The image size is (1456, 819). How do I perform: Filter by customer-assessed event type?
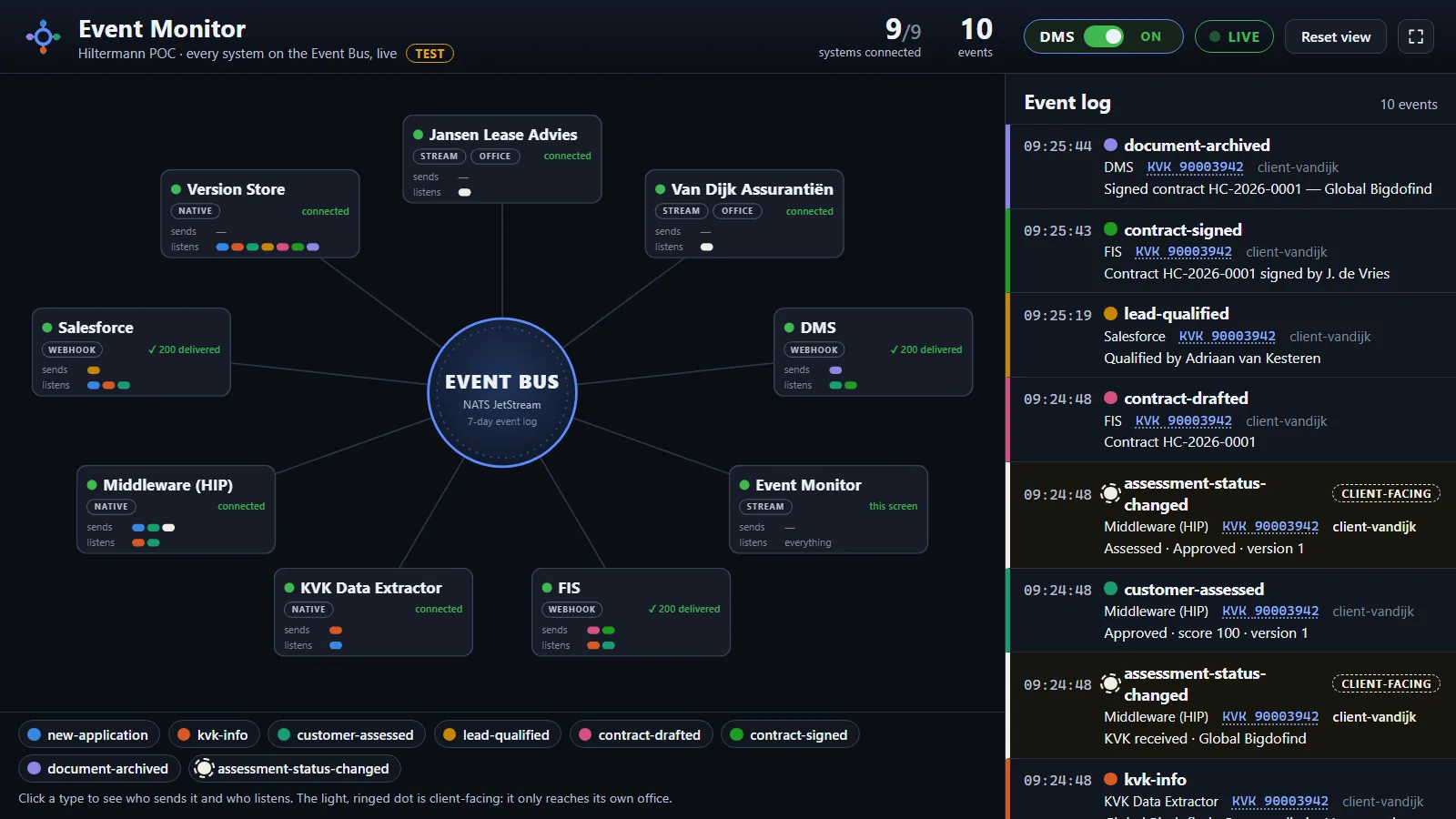[347, 734]
